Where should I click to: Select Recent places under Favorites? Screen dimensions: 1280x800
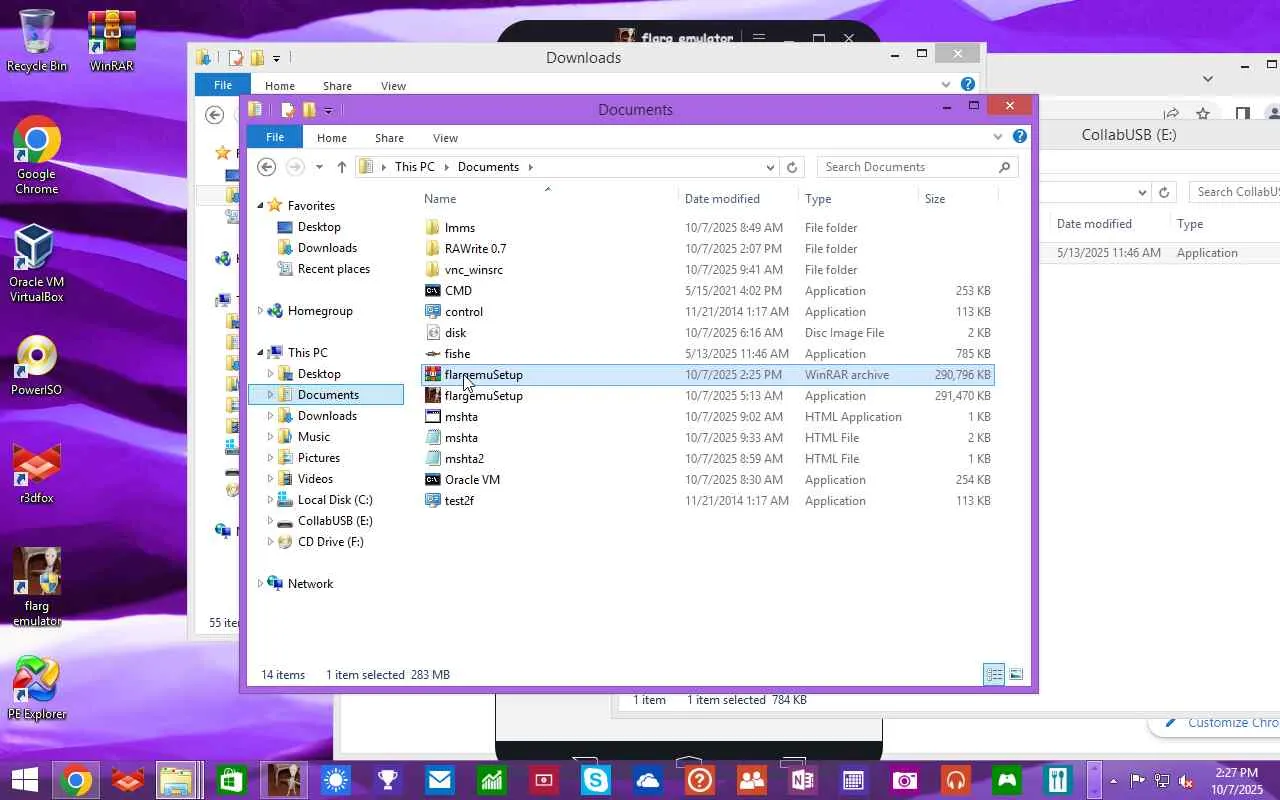point(334,269)
